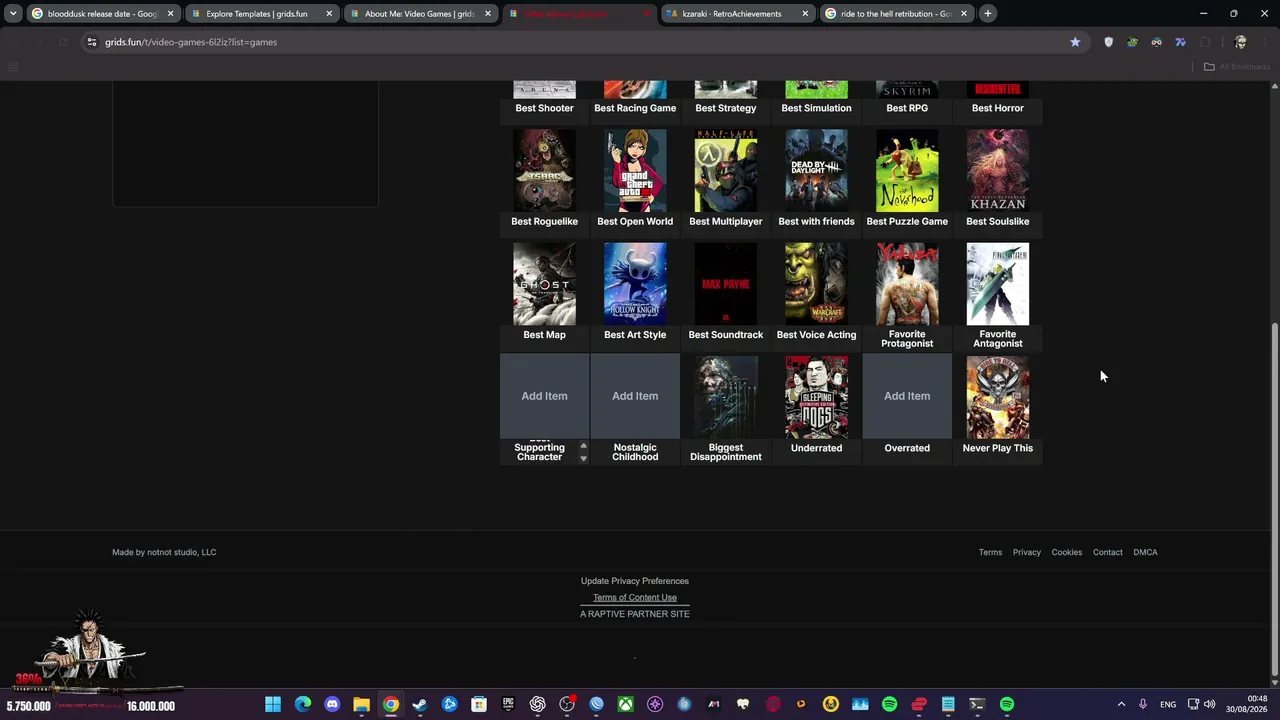Screen dimensions: 1280x720
Task: Open the terminal from the taskbar
Action: (977, 705)
